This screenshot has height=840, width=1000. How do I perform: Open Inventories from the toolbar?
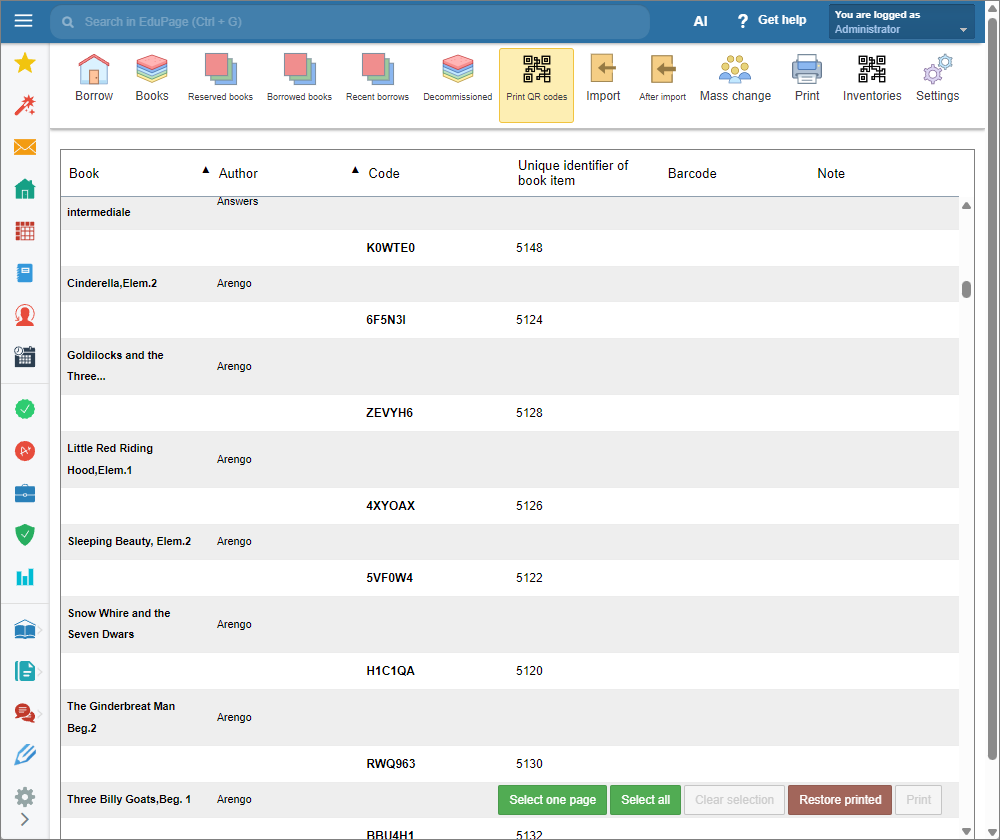coord(871,79)
